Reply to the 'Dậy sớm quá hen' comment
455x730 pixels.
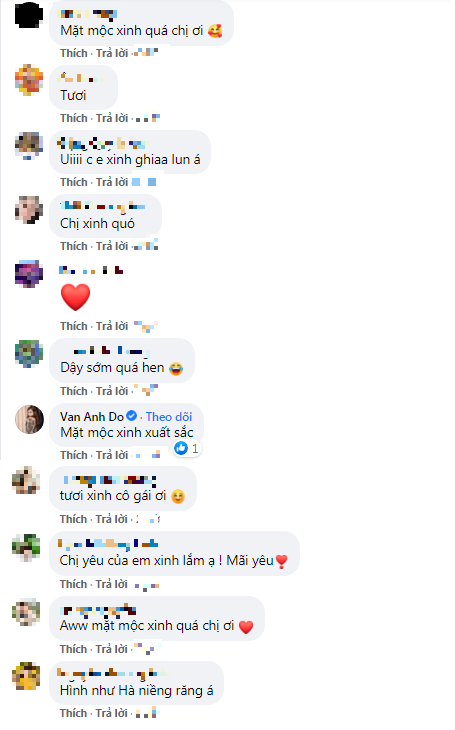click(112, 391)
